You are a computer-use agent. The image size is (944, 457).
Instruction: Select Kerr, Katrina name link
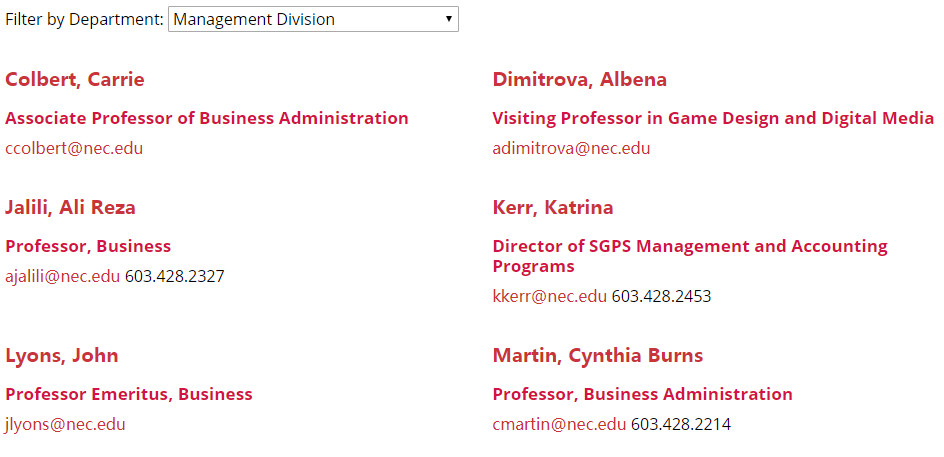click(x=553, y=208)
